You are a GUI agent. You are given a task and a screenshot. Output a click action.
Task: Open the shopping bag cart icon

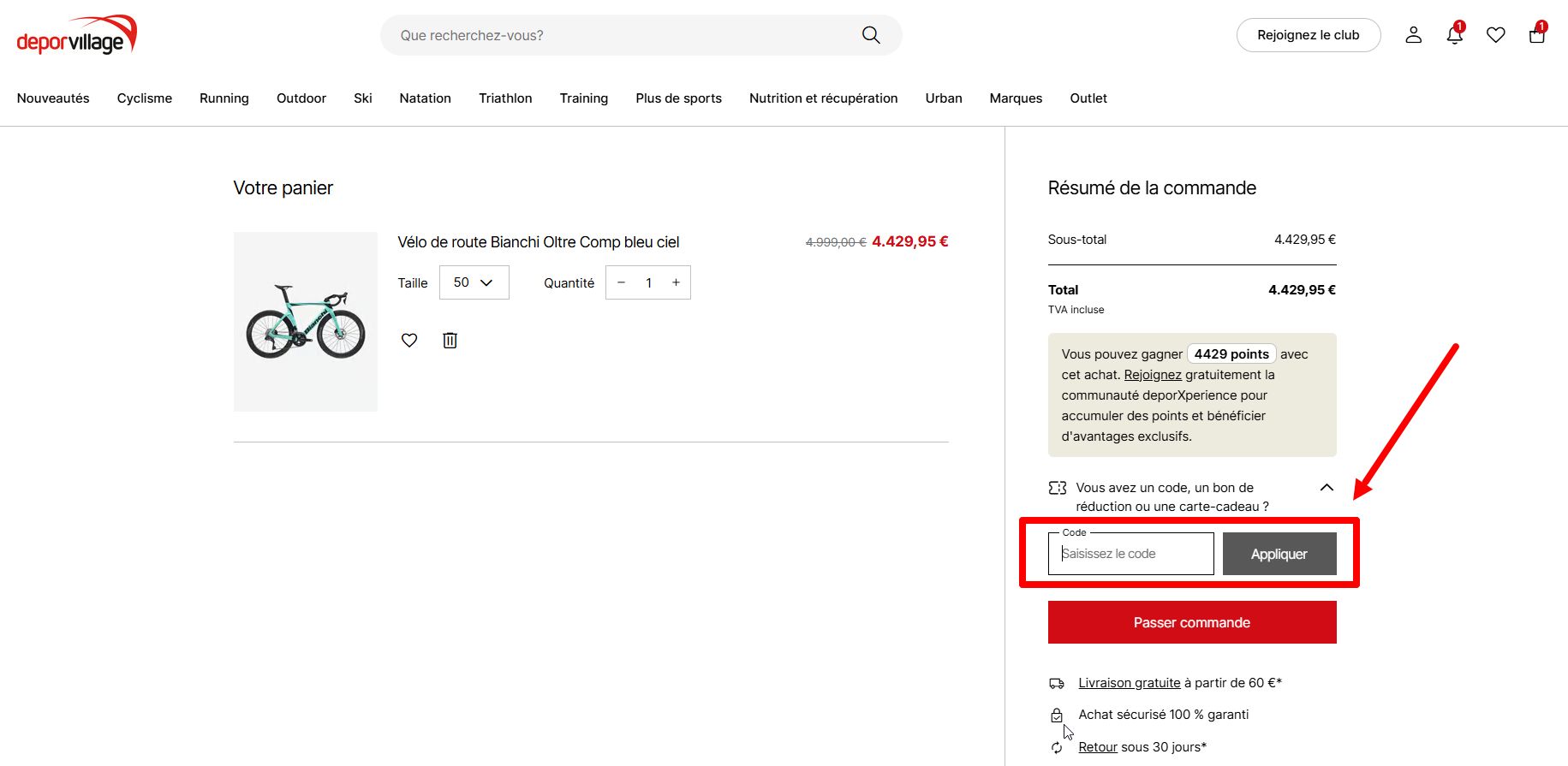(1537, 35)
